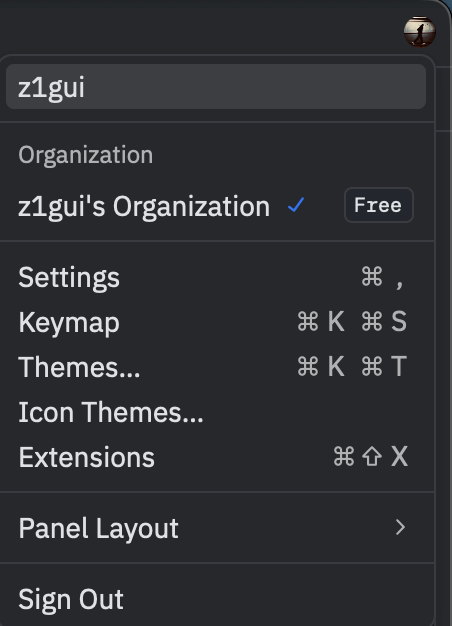Image resolution: width=452 pixels, height=626 pixels.
Task: Click the Themes ⌘K ⌘T shortcut hint
Action: [352, 366]
